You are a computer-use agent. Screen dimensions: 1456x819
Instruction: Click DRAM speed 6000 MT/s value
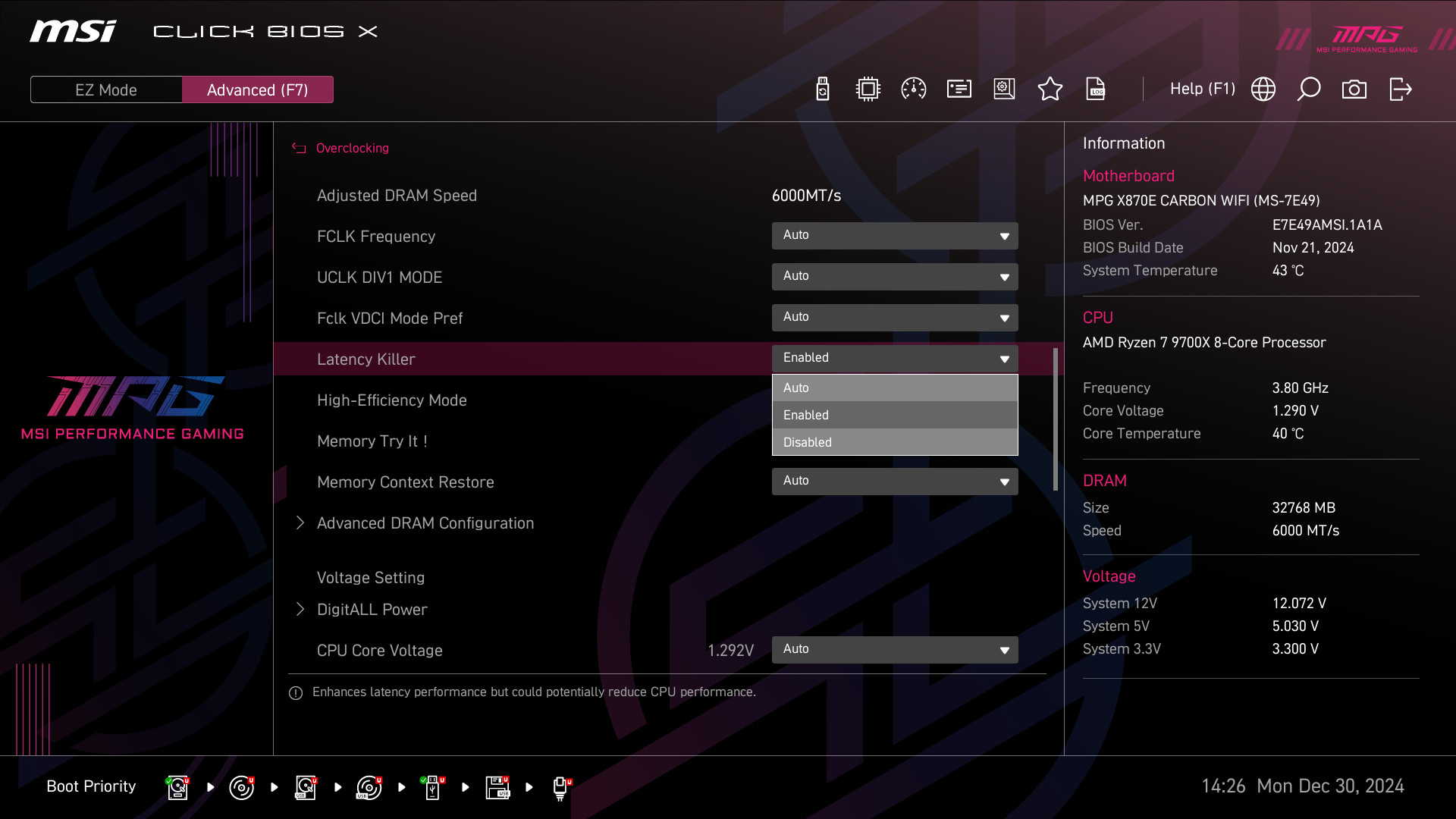[1305, 531]
